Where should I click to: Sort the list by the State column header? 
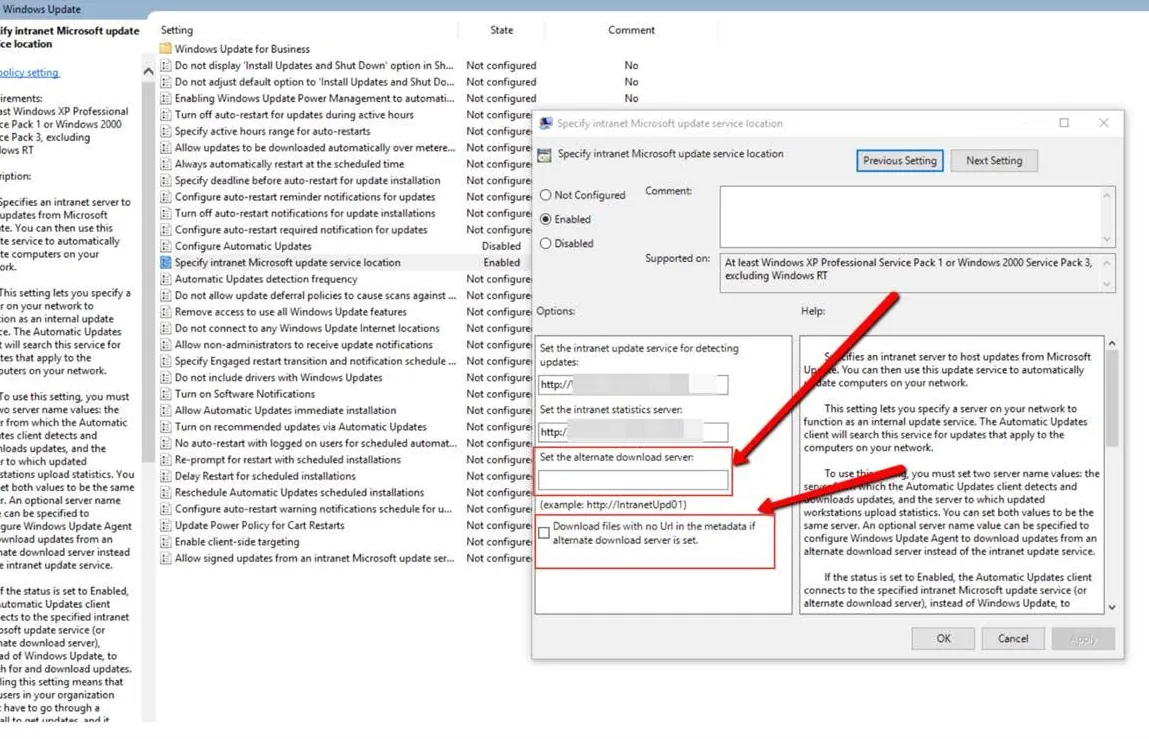pos(501,30)
